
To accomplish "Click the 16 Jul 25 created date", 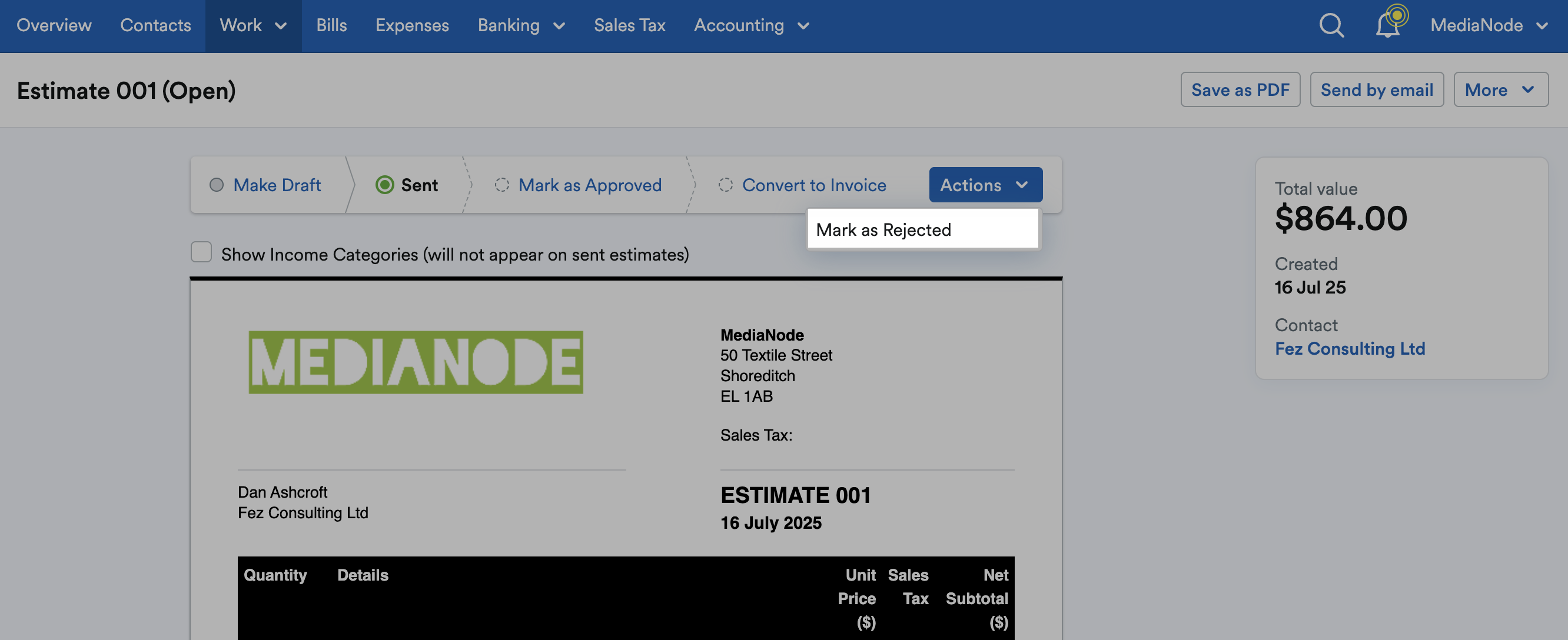I will tap(1310, 287).
